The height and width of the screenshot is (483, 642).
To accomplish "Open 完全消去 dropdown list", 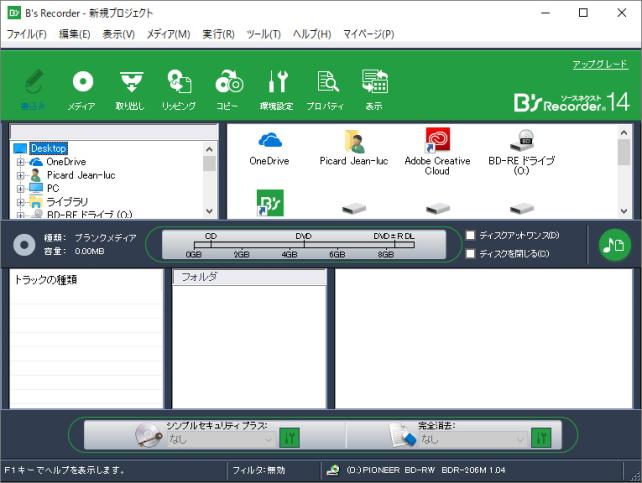I will pyautogui.click(x=473, y=439).
